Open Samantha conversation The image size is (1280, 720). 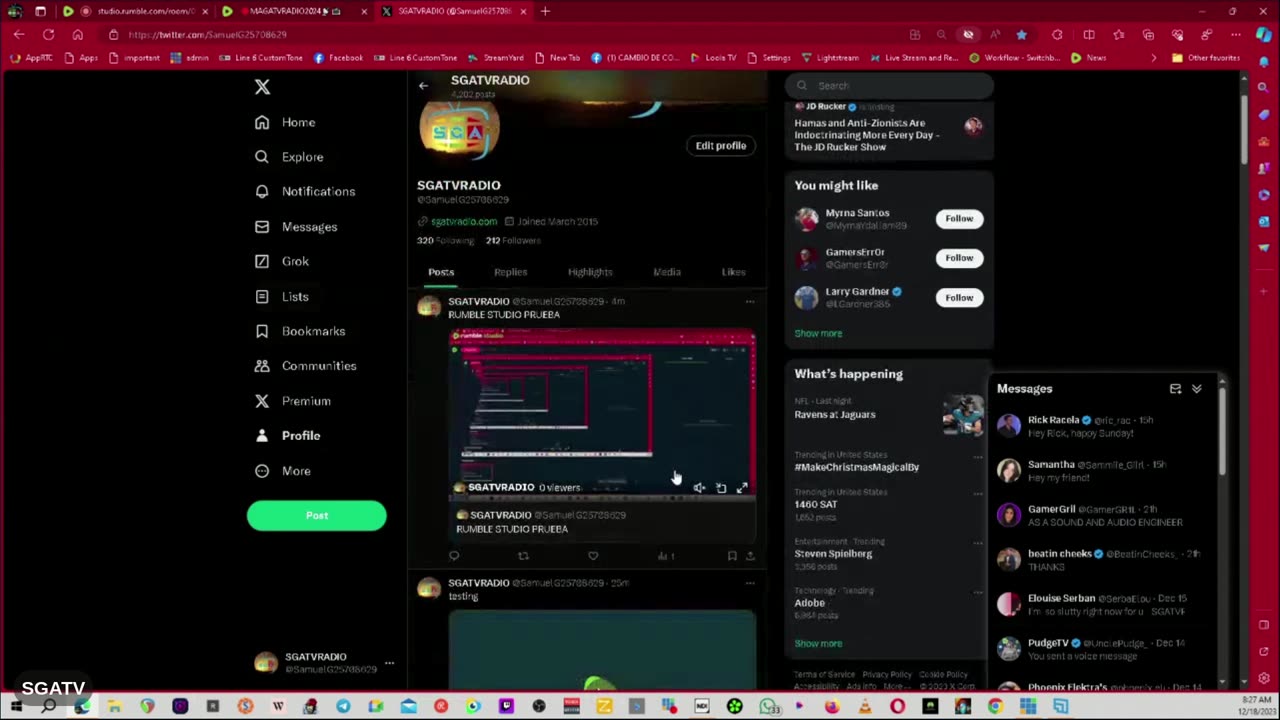pos(1103,470)
